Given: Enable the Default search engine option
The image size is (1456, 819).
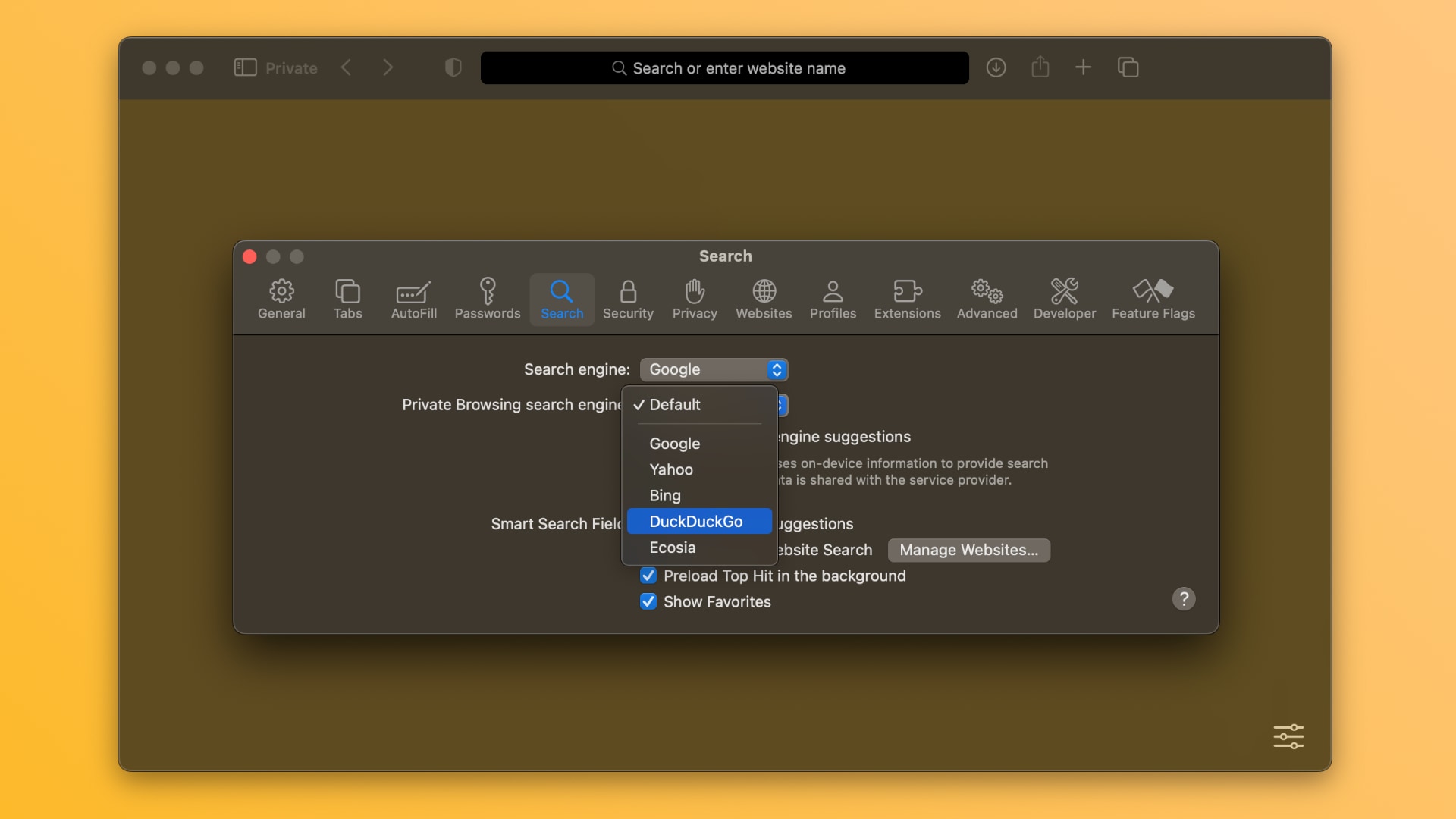Looking at the screenshot, I should (674, 404).
